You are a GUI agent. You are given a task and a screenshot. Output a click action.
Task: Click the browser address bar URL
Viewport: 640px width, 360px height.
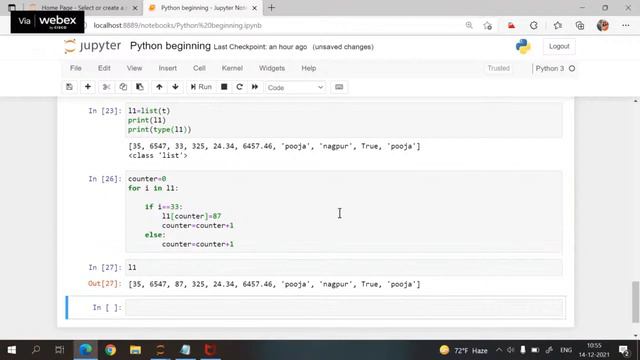click(178, 25)
